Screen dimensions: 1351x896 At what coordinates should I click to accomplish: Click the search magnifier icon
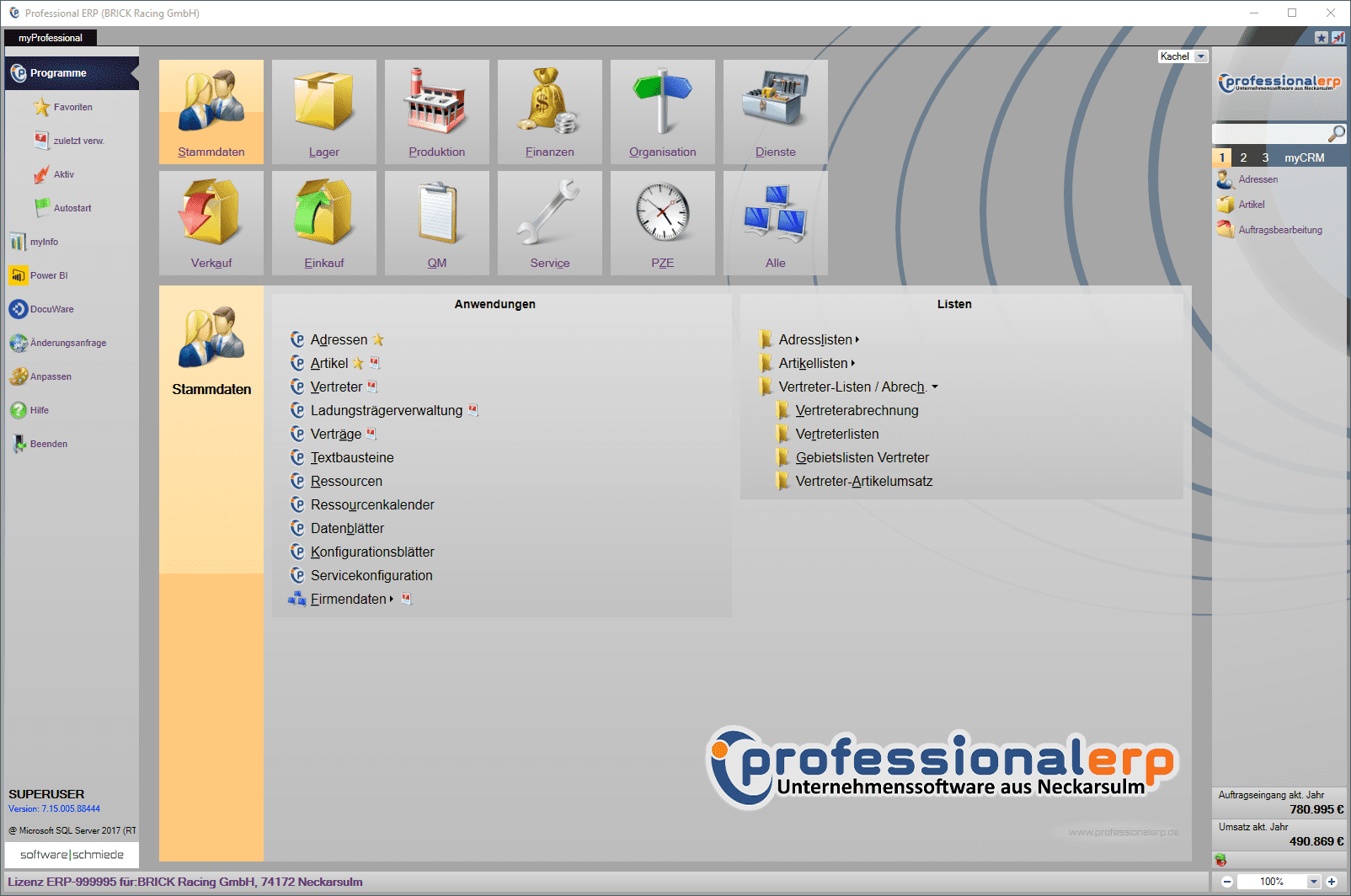1336,134
